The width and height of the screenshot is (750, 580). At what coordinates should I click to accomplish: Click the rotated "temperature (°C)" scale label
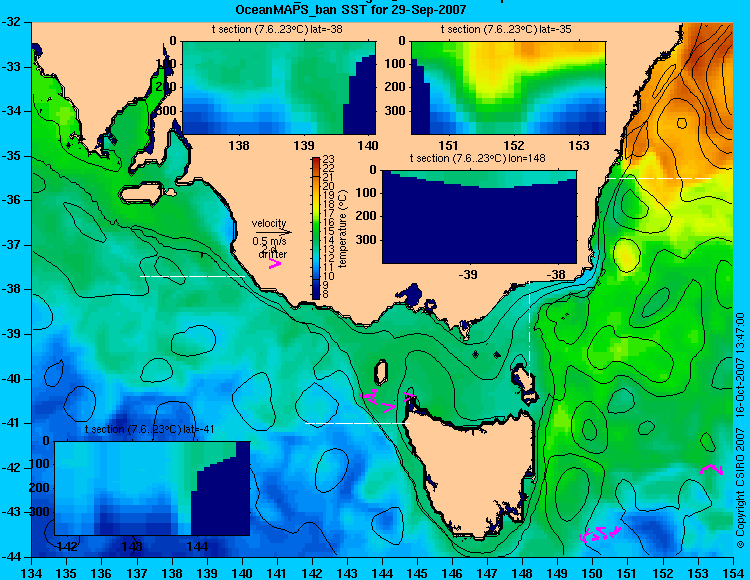(x=342, y=229)
